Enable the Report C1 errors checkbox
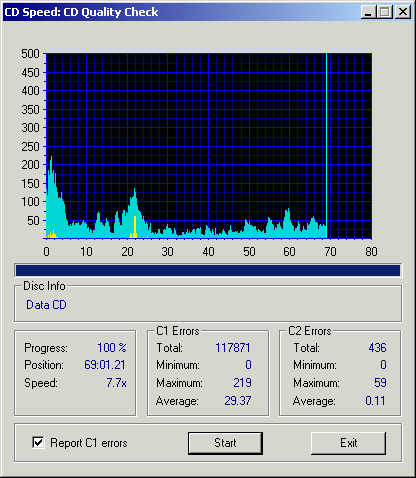Viewport: 416px width, 478px height. pyautogui.click(x=38, y=443)
